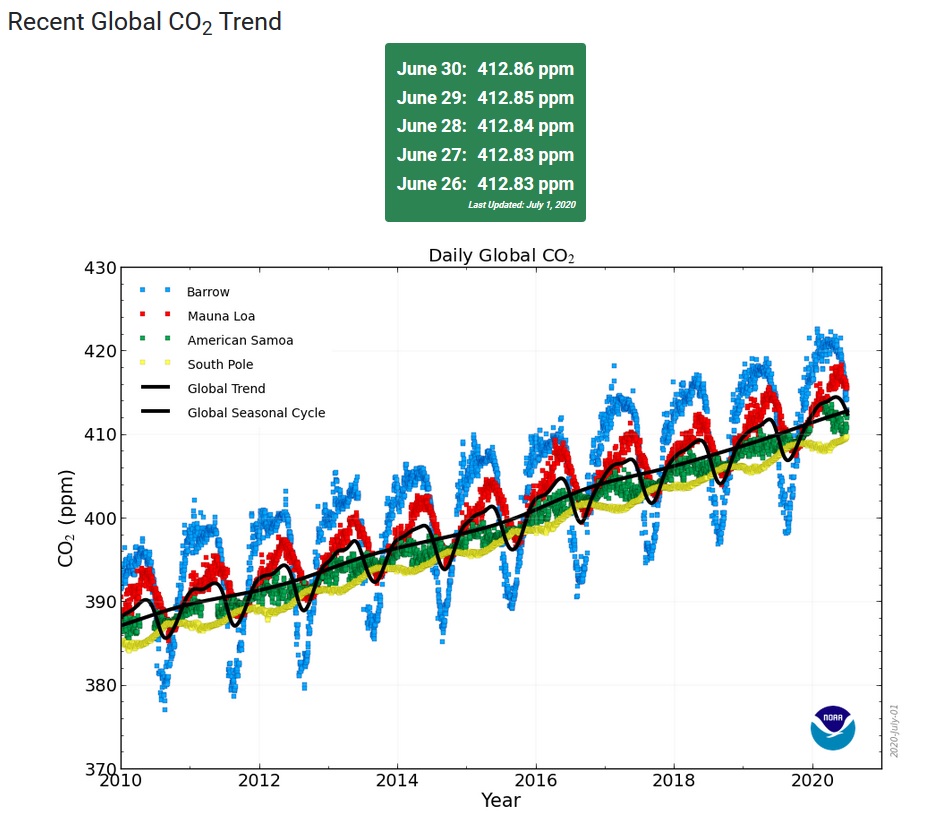The width and height of the screenshot is (939, 818).
Task: Open details for the June 26 reading
Action: point(484,184)
